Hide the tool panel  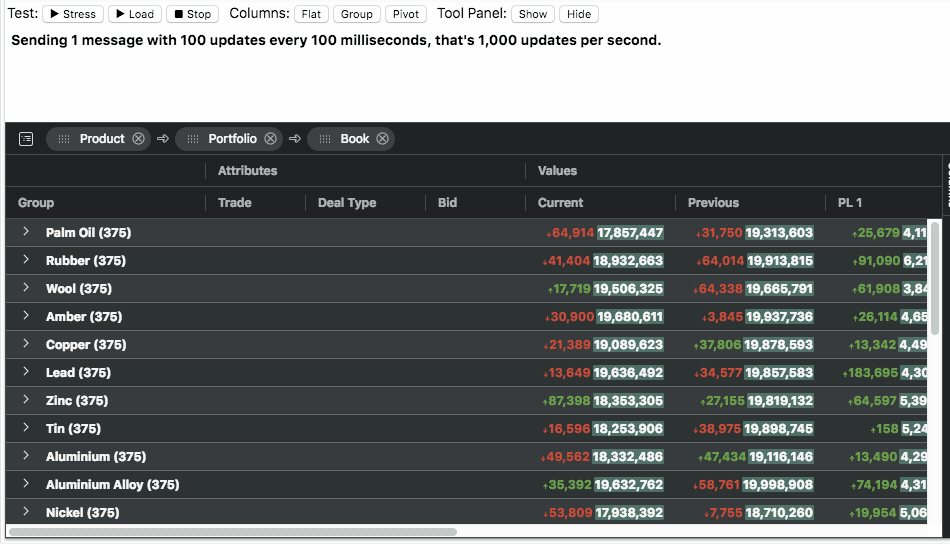point(579,14)
